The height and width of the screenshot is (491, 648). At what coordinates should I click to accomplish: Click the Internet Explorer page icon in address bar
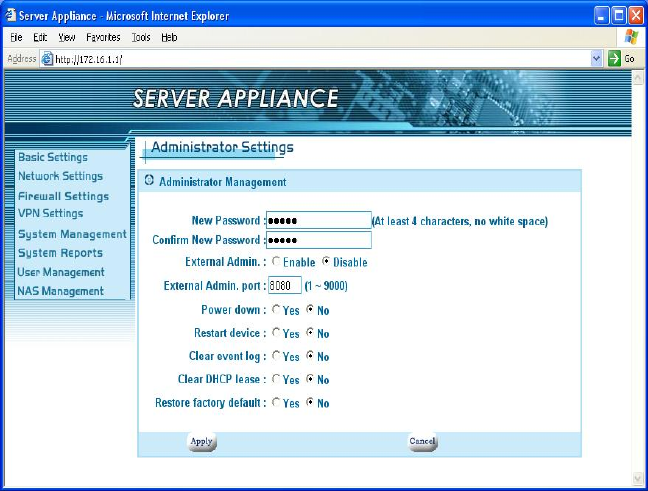point(47,59)
